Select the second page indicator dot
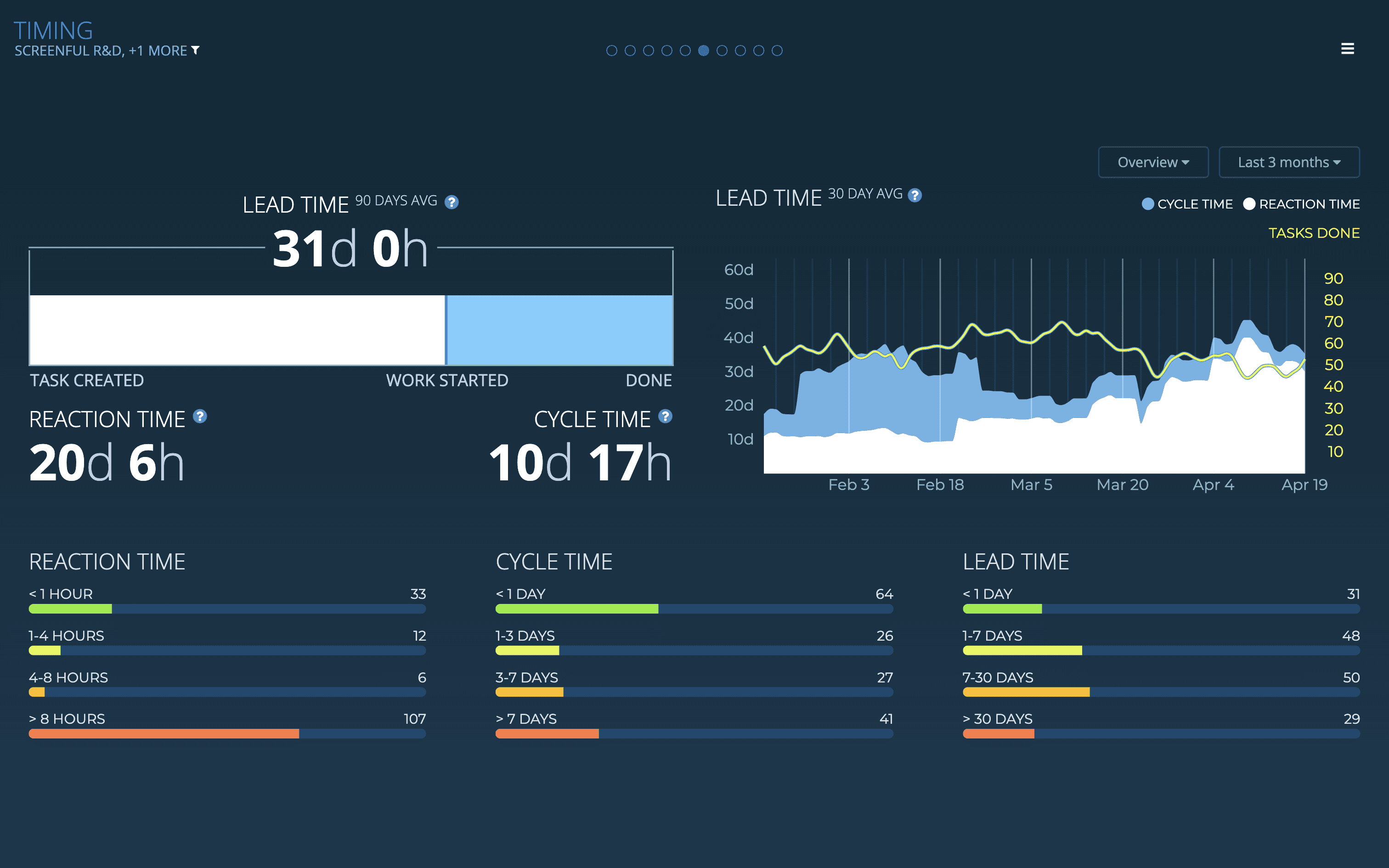Viewport: 1389px width, 868px height. point(630,51)
